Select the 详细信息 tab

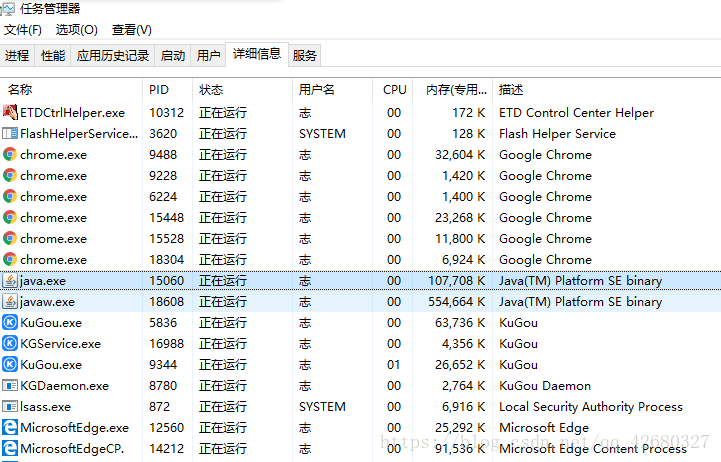point(257,54)
